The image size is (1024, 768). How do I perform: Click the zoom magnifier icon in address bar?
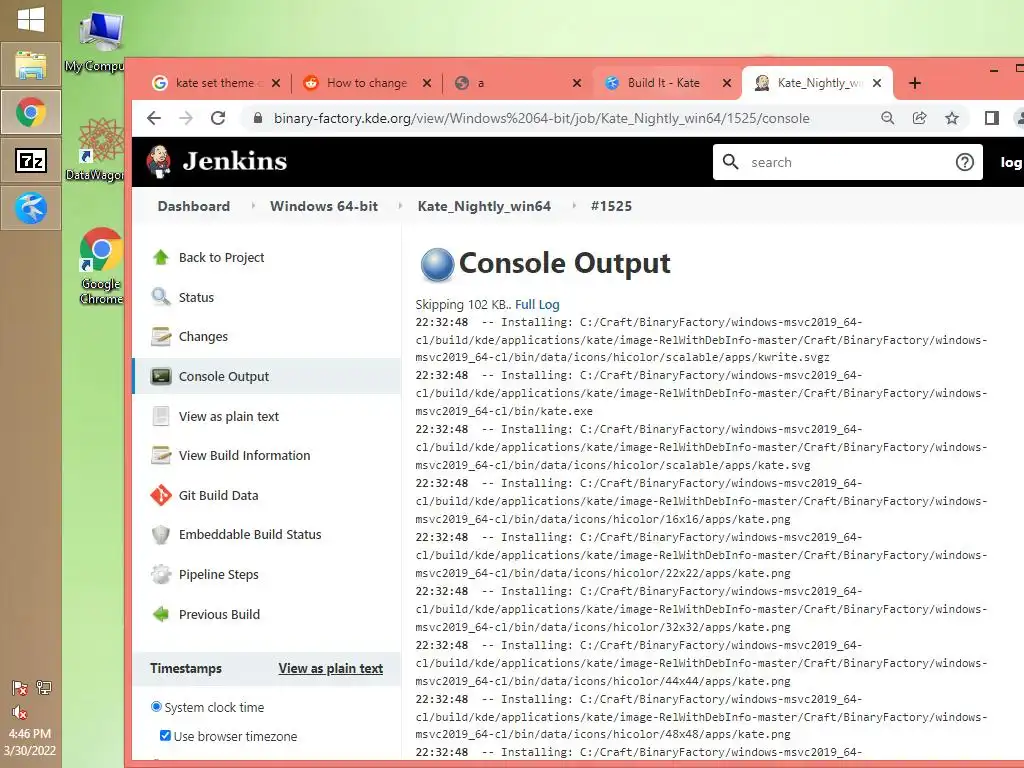pos(888,118)
